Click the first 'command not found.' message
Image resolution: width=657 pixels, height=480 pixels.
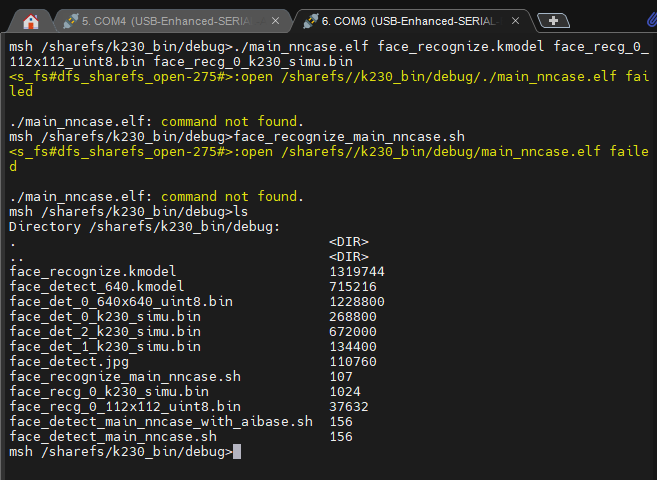tap(232, 122)
